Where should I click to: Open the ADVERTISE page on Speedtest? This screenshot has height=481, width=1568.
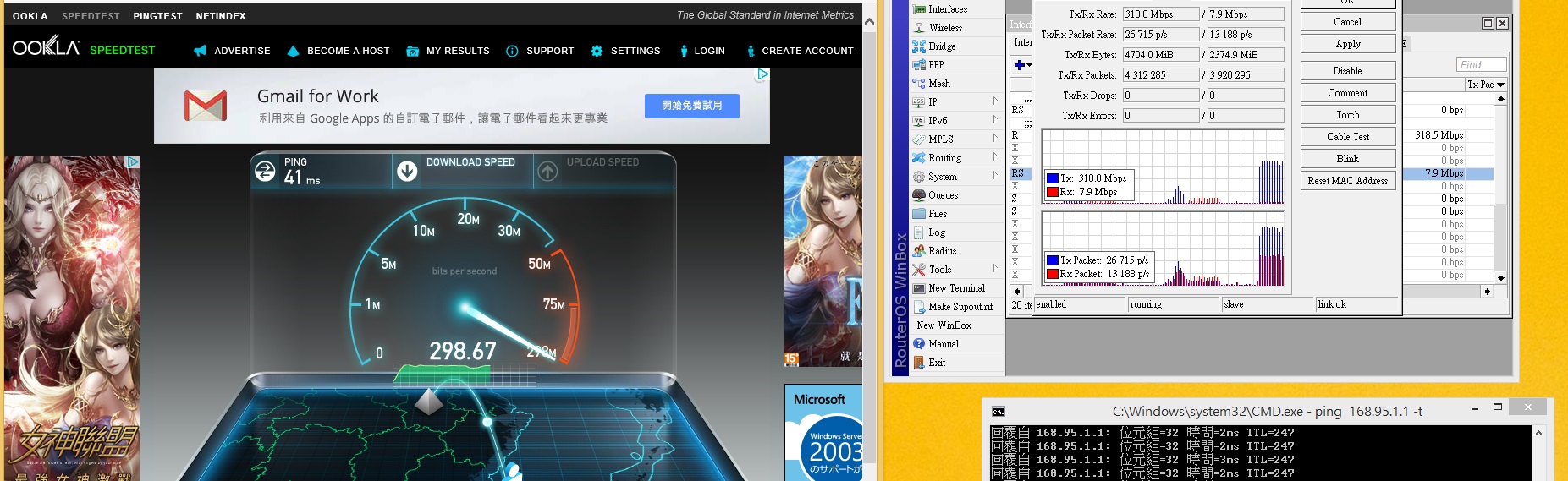pos(232,51)
